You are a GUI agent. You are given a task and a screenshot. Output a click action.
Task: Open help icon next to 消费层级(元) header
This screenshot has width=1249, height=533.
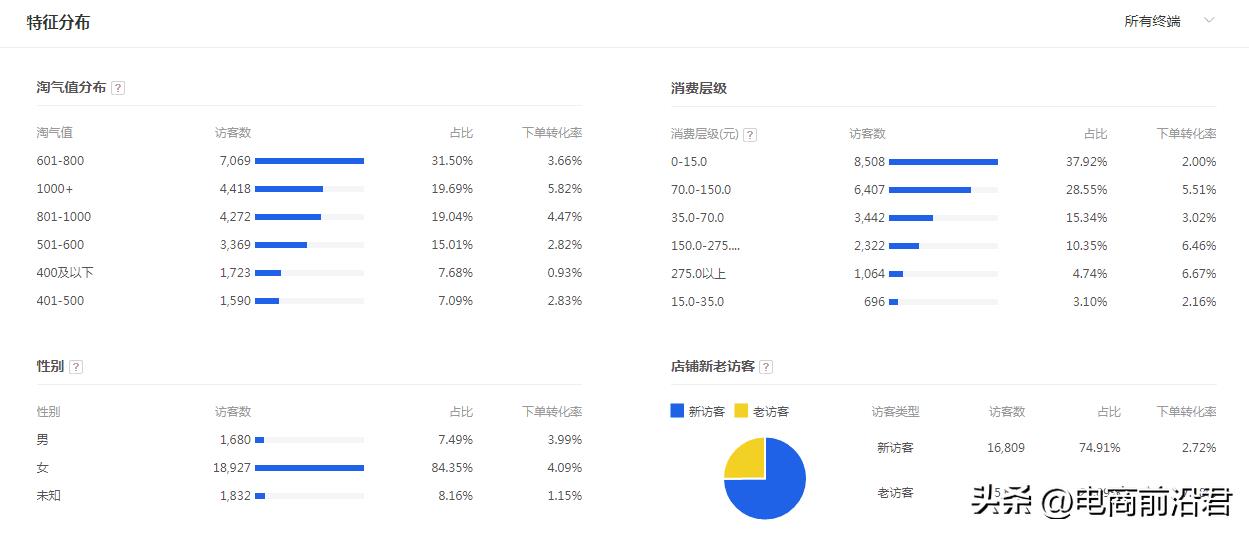tap(750, 135)
